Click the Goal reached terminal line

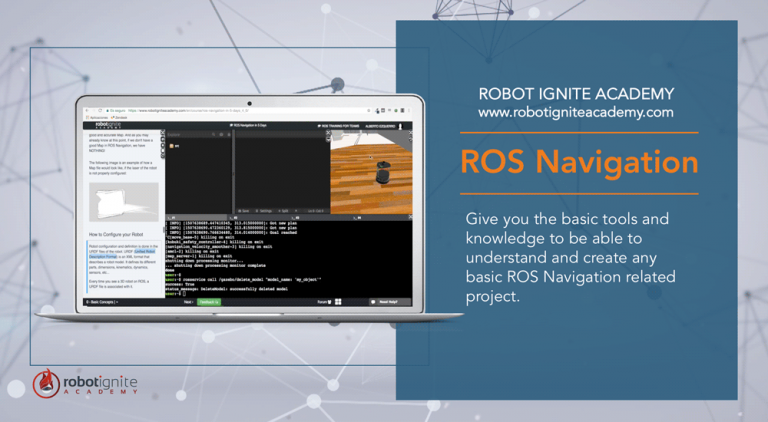(x=231, y=233)
